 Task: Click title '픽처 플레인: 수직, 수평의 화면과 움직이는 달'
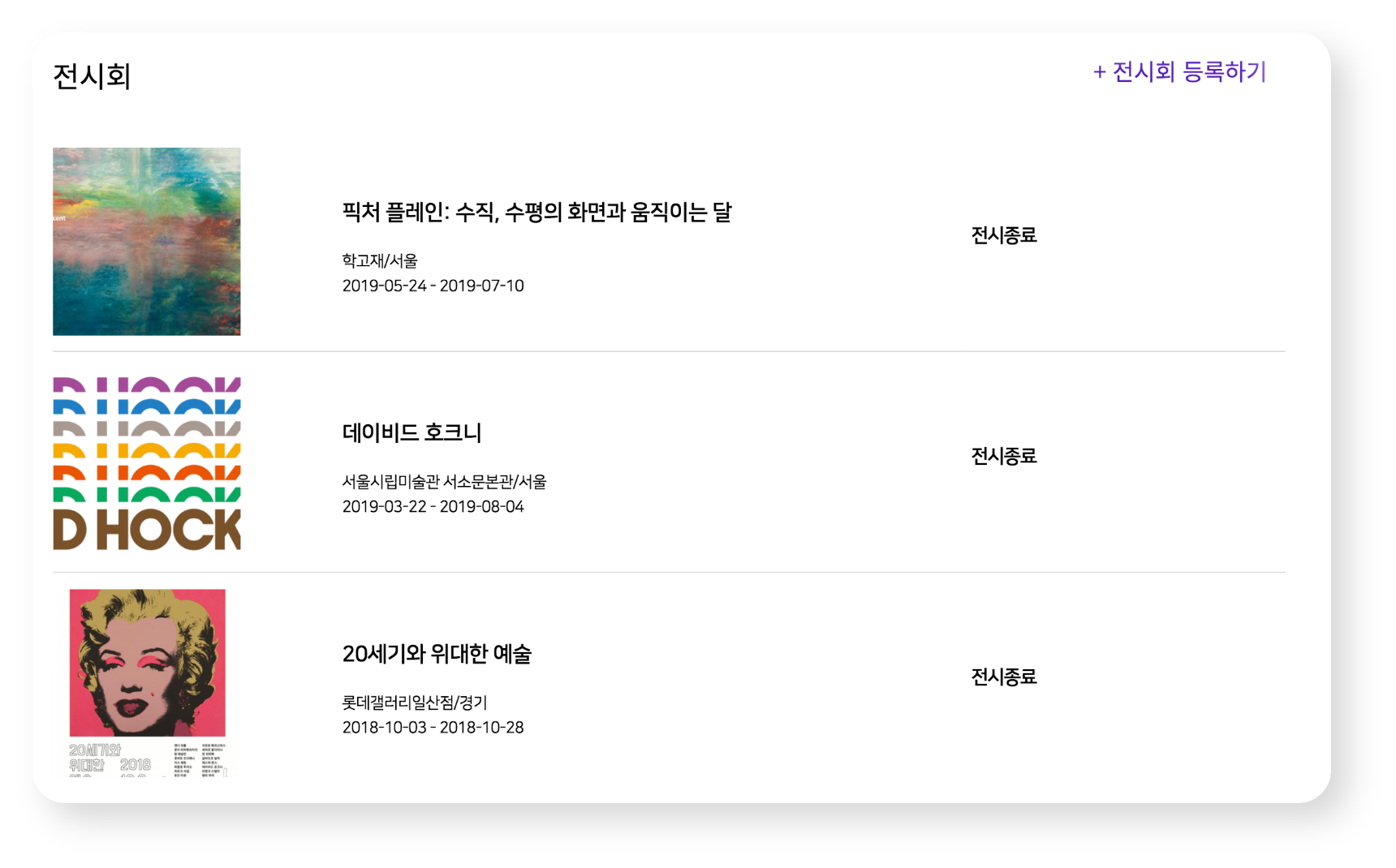[x=536, y=213]
